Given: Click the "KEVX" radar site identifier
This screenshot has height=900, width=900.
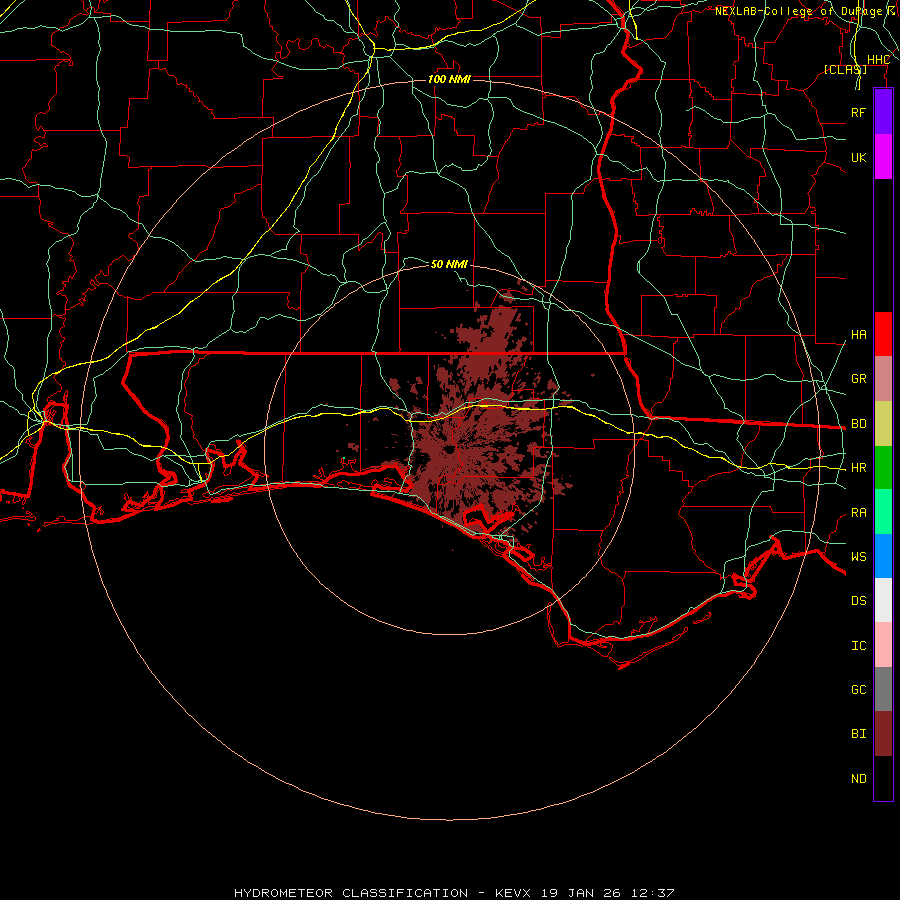Looking at the screenshot, I should click(513, 893).
